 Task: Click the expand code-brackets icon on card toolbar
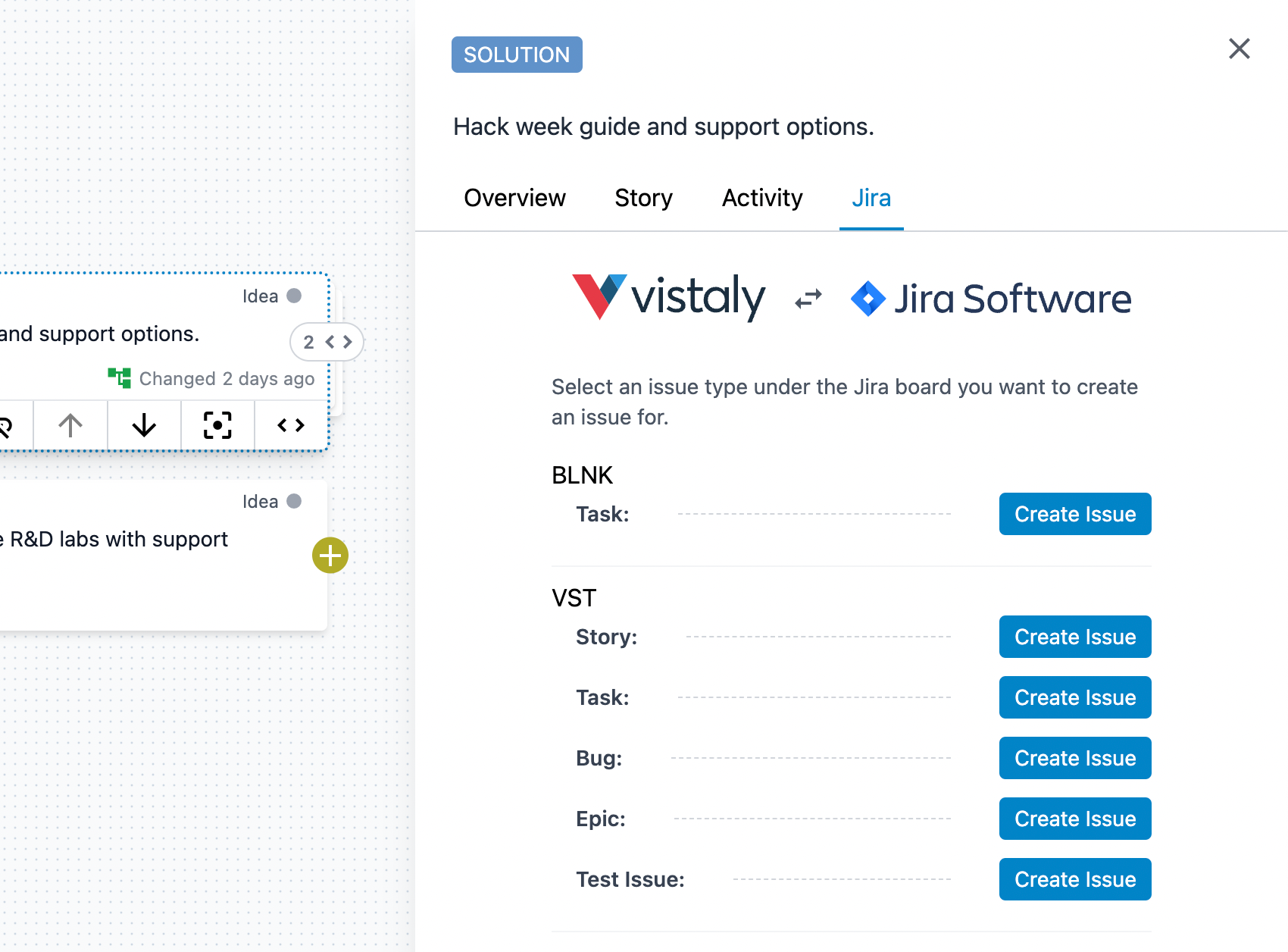coord(291,425)
